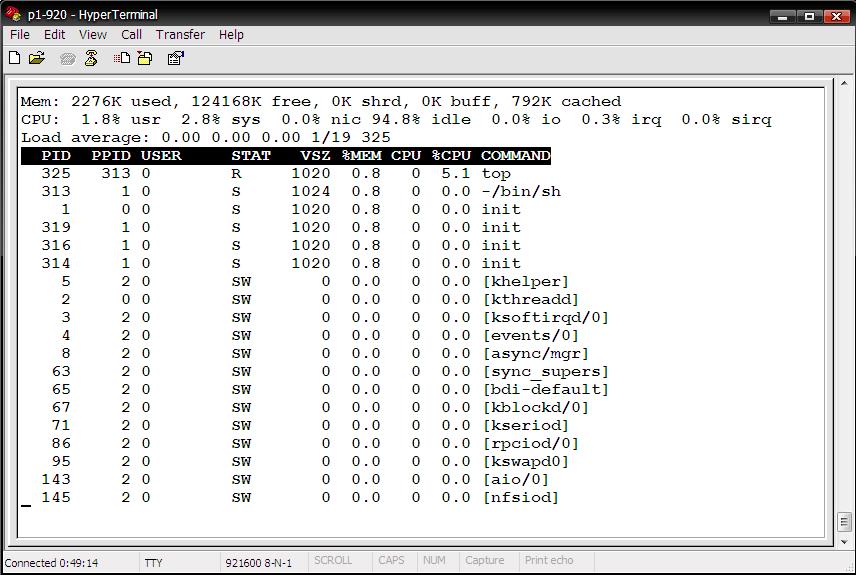
Task: Open the Transfer menu
Action: tap(180, 34)
